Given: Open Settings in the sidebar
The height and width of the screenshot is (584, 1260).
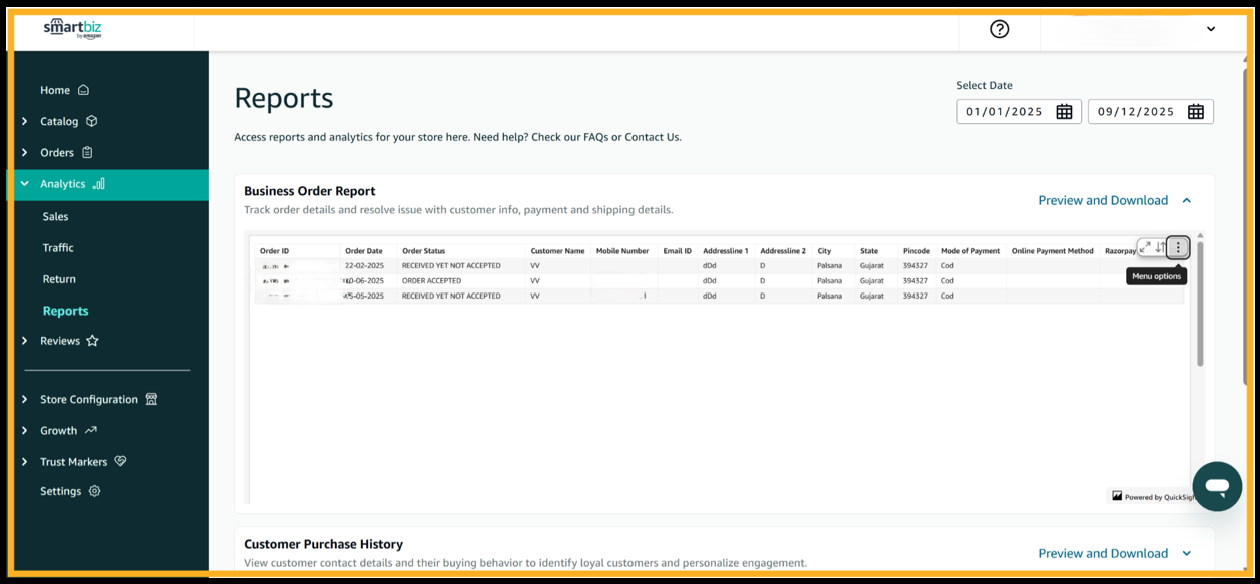Looking at the screenshot, I should coord(61,491).
